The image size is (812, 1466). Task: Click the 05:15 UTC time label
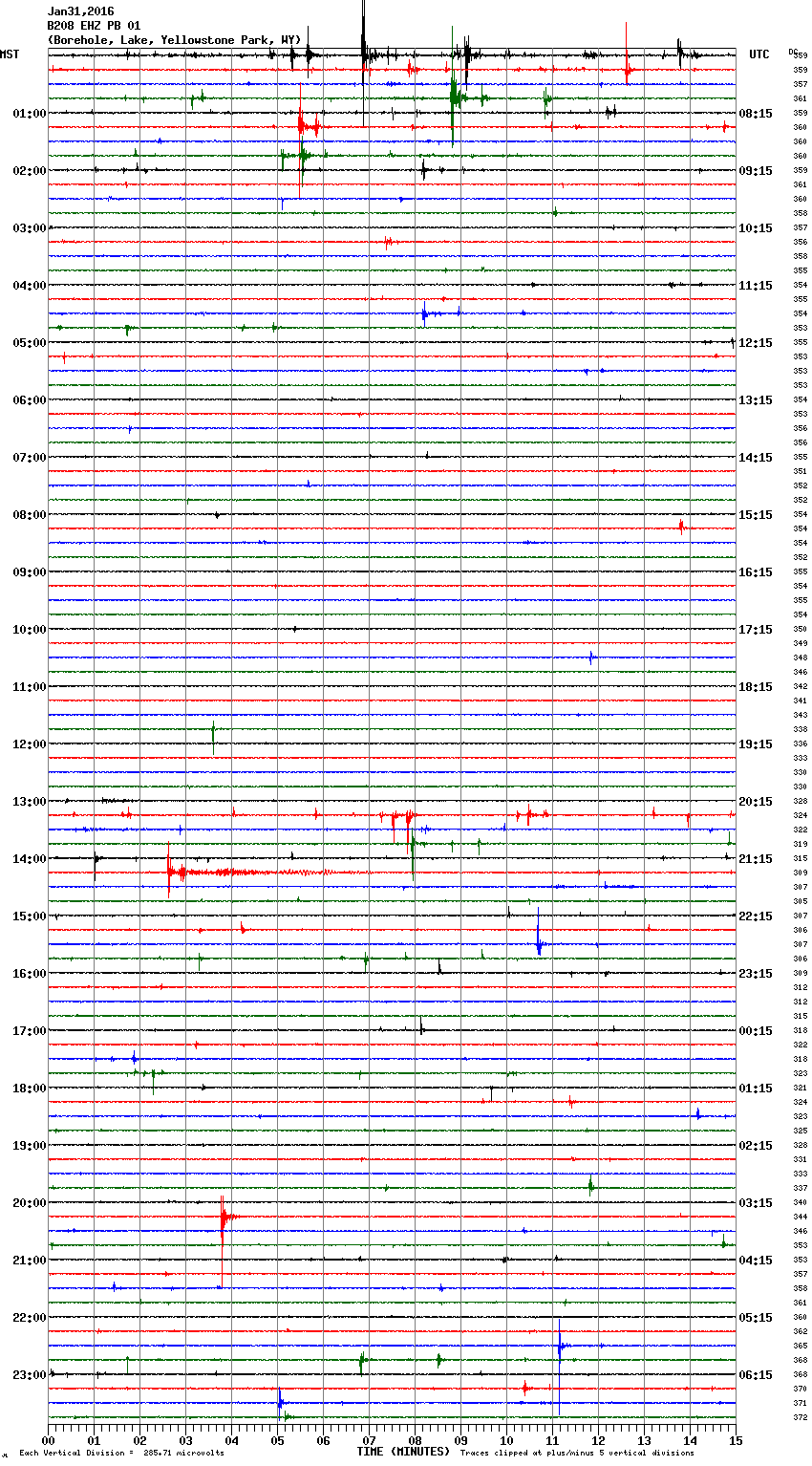point(756,1318)
